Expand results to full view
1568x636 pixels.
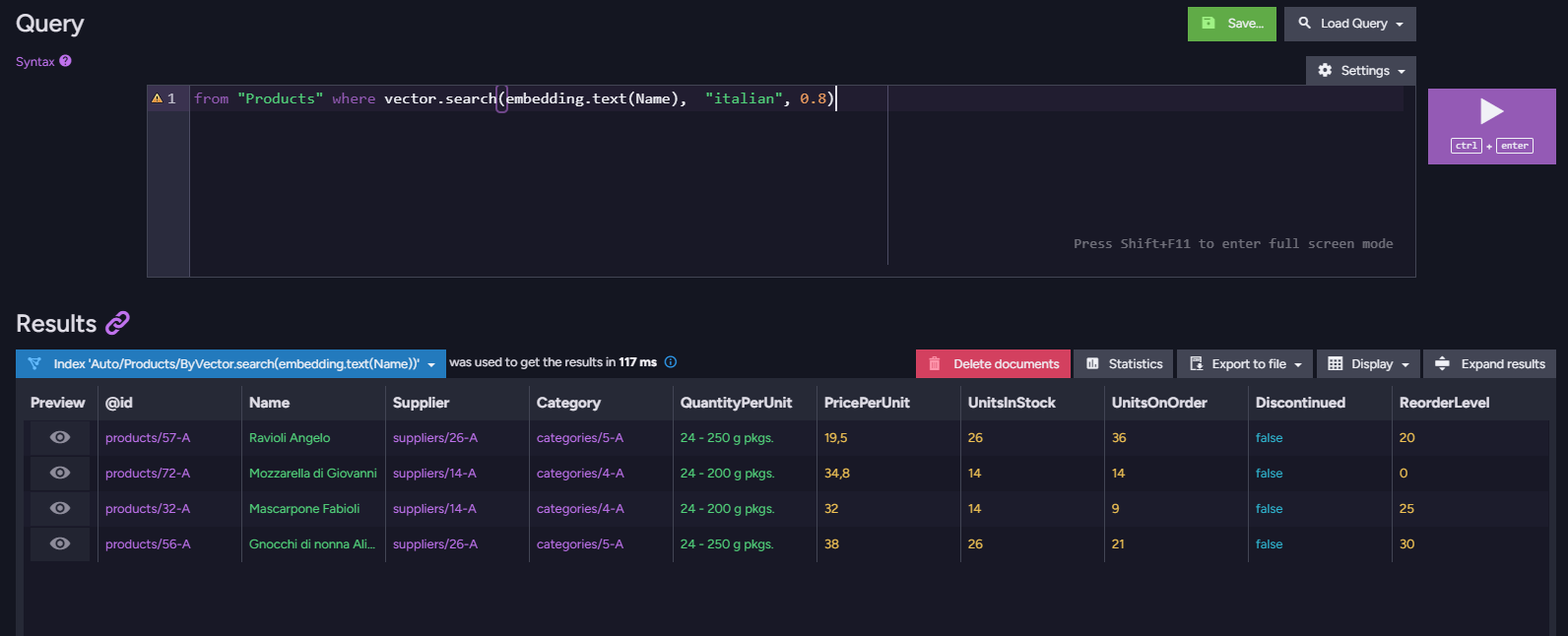click(1490, 363)
